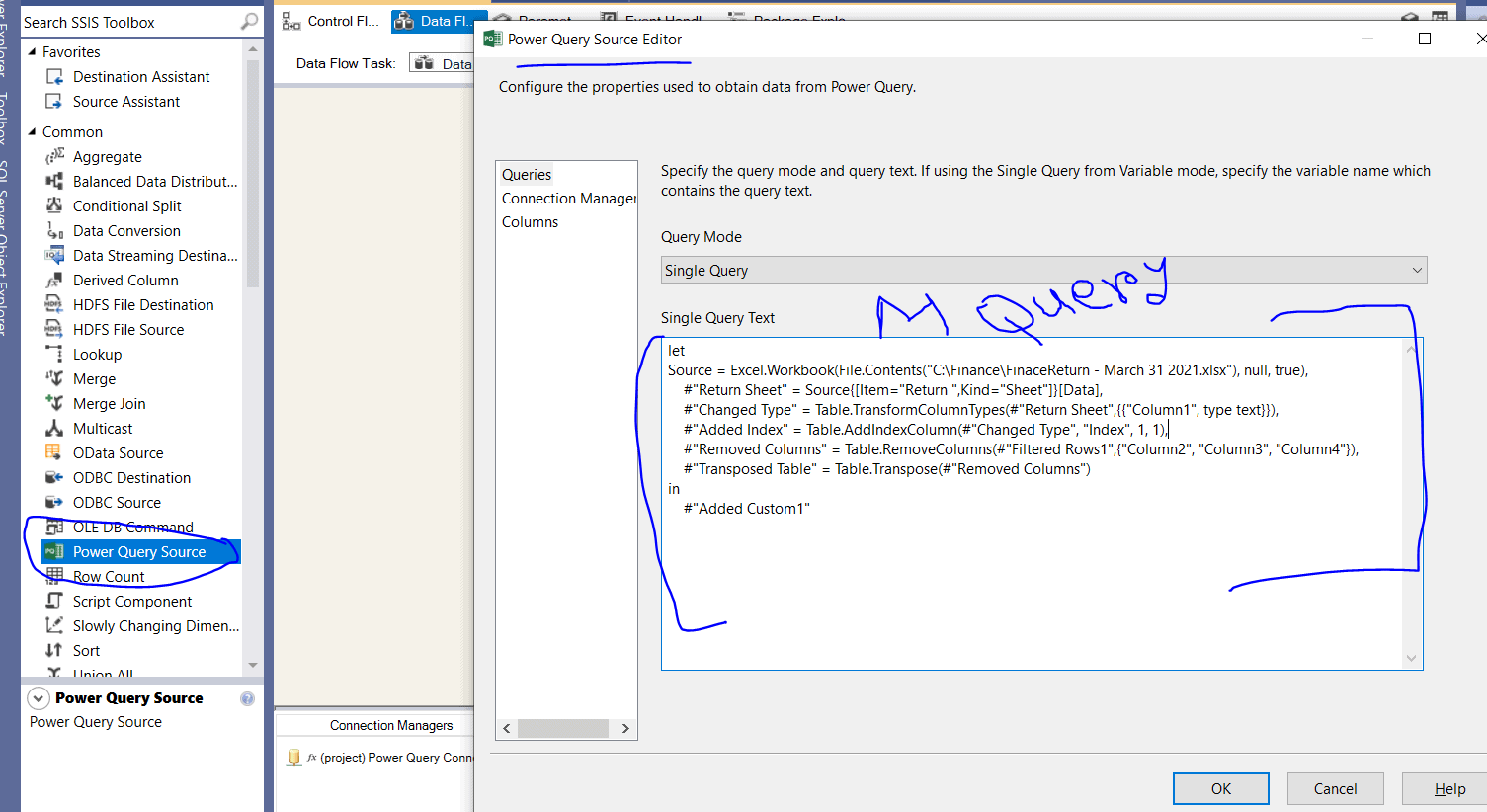This screenshot has height=812, width=1487.
Task: Click the page list horizontal scrollbar thumb
Action: point(563,728)
